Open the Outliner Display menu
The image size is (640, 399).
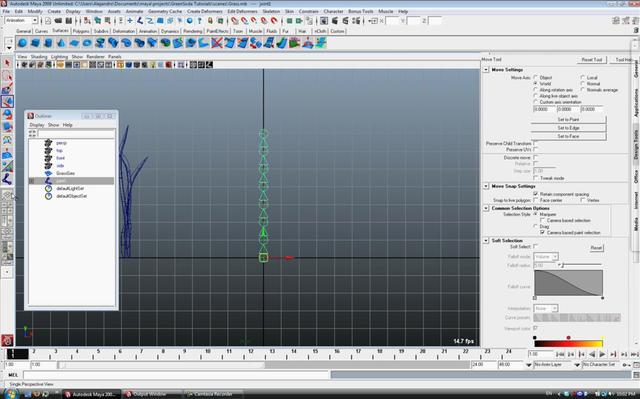point(37,125)
